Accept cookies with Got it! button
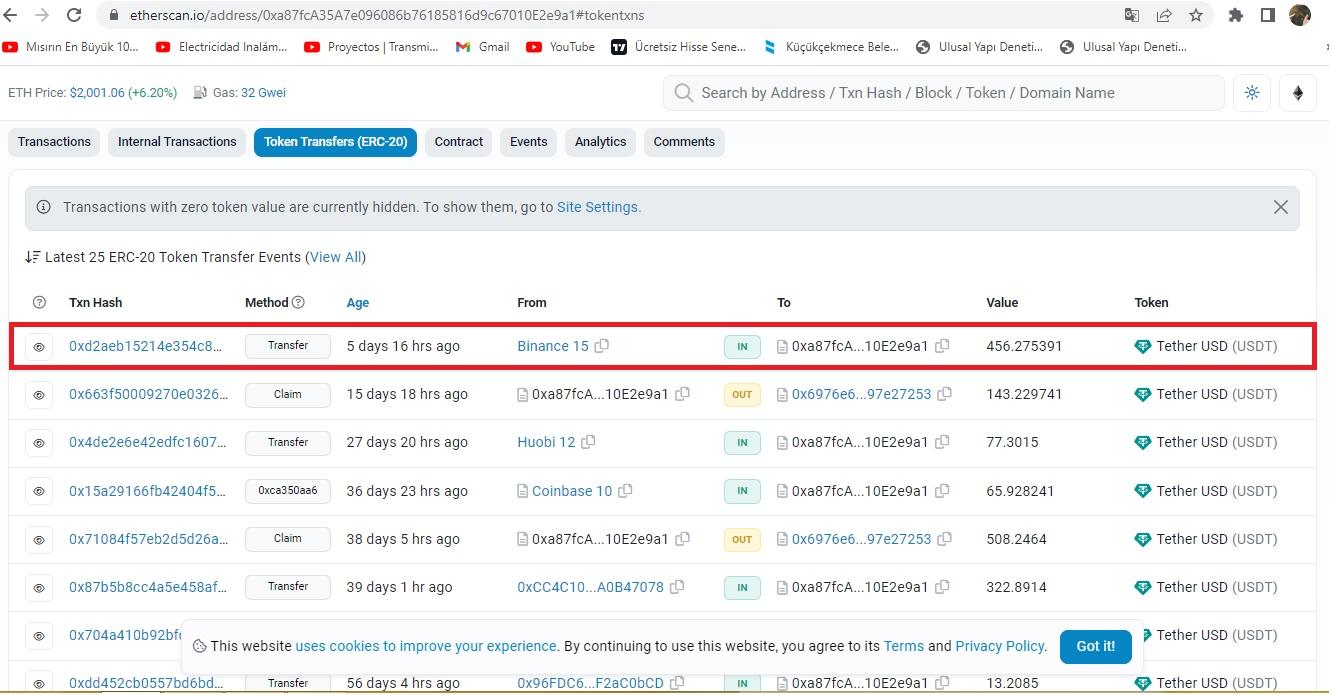1332x695 pixels. pyautogui.click(x=1095, y=646)
